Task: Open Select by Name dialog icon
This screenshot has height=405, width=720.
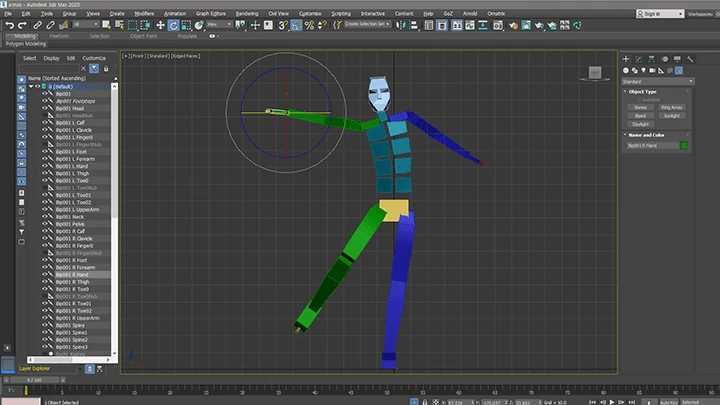Action: click(119, 25)
